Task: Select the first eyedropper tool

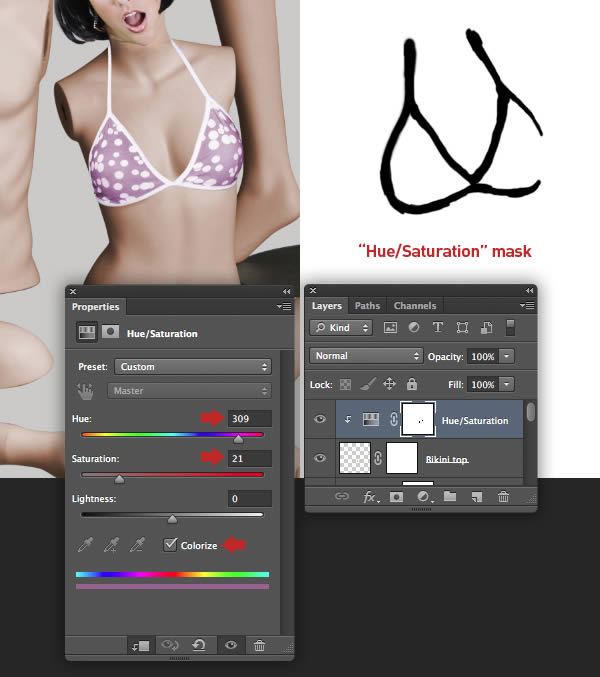Action: pos(85,545)
